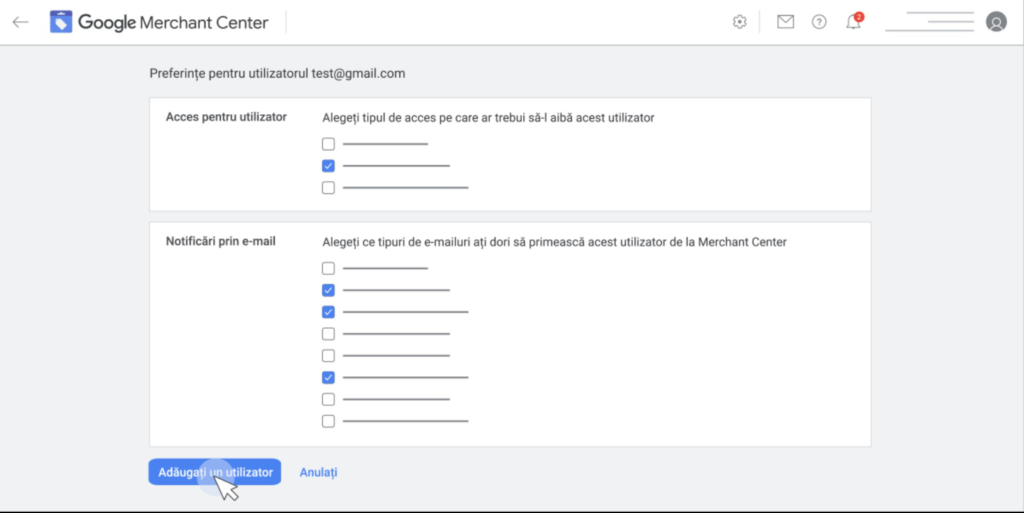The height and width of the screenshot is (513, 1024).
Task: Check the last email notification checkbox
Action: pyautogui.click(x=328, y=421)
